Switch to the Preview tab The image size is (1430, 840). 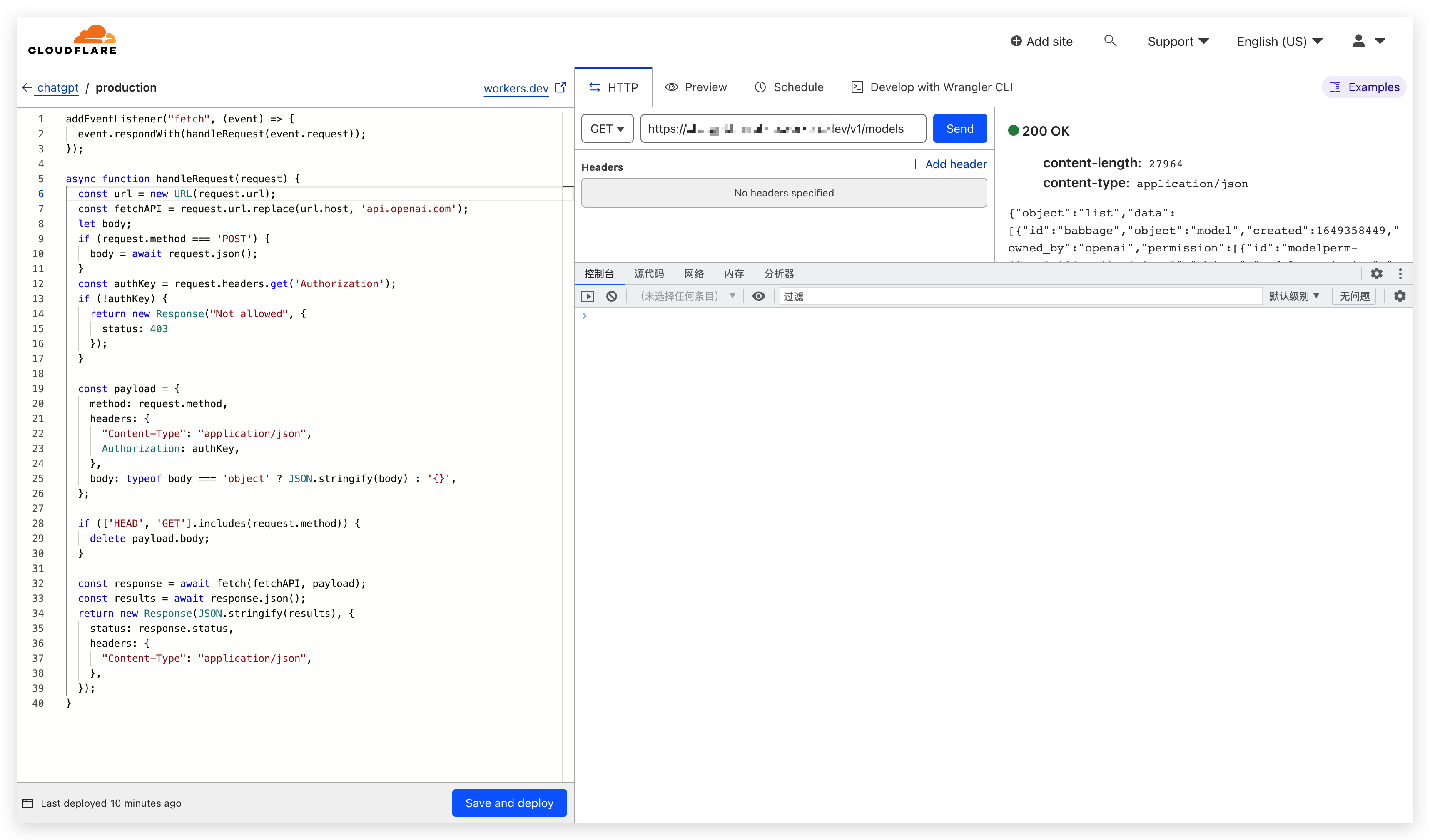(x=696, y=87)
